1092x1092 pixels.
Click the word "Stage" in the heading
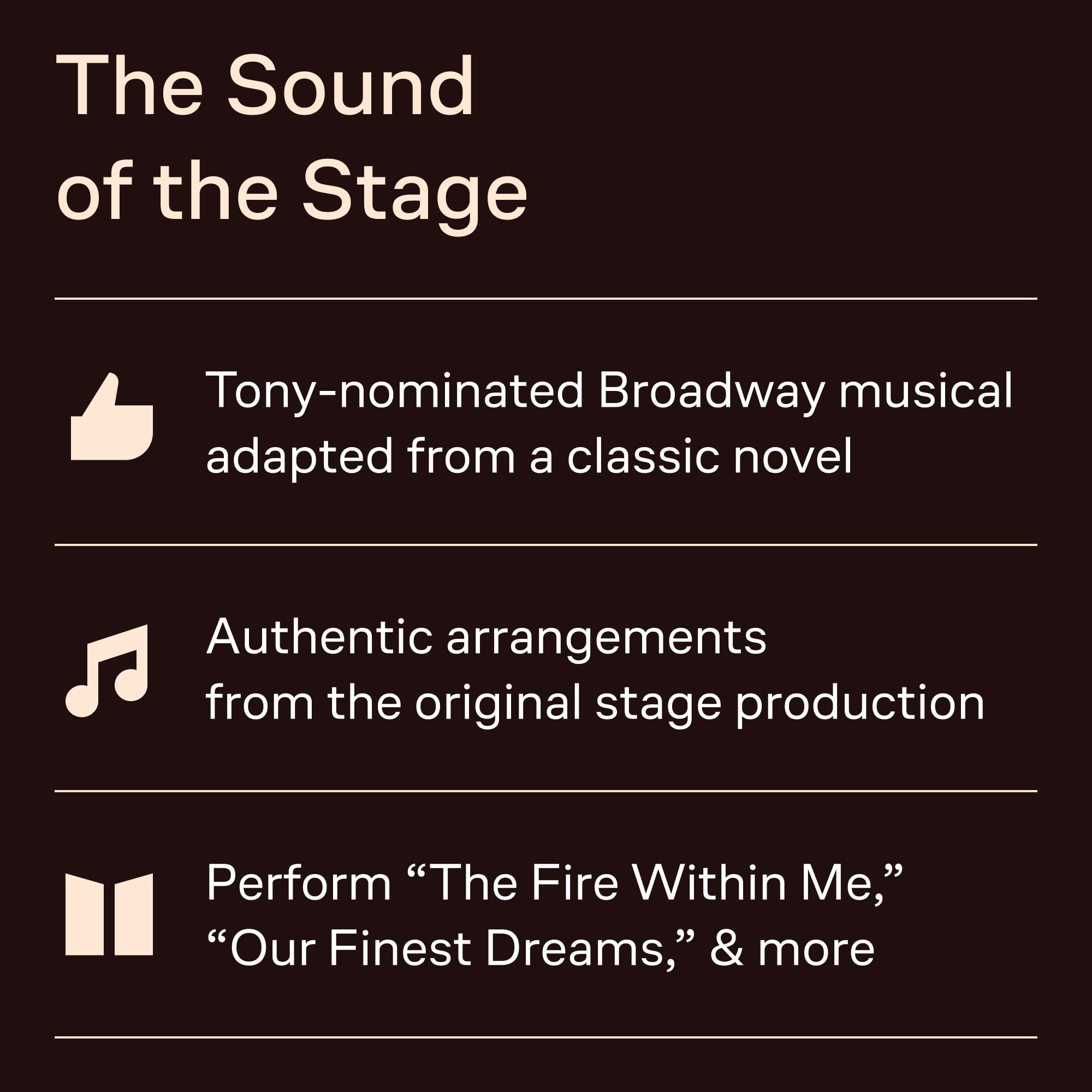point(415,191)
